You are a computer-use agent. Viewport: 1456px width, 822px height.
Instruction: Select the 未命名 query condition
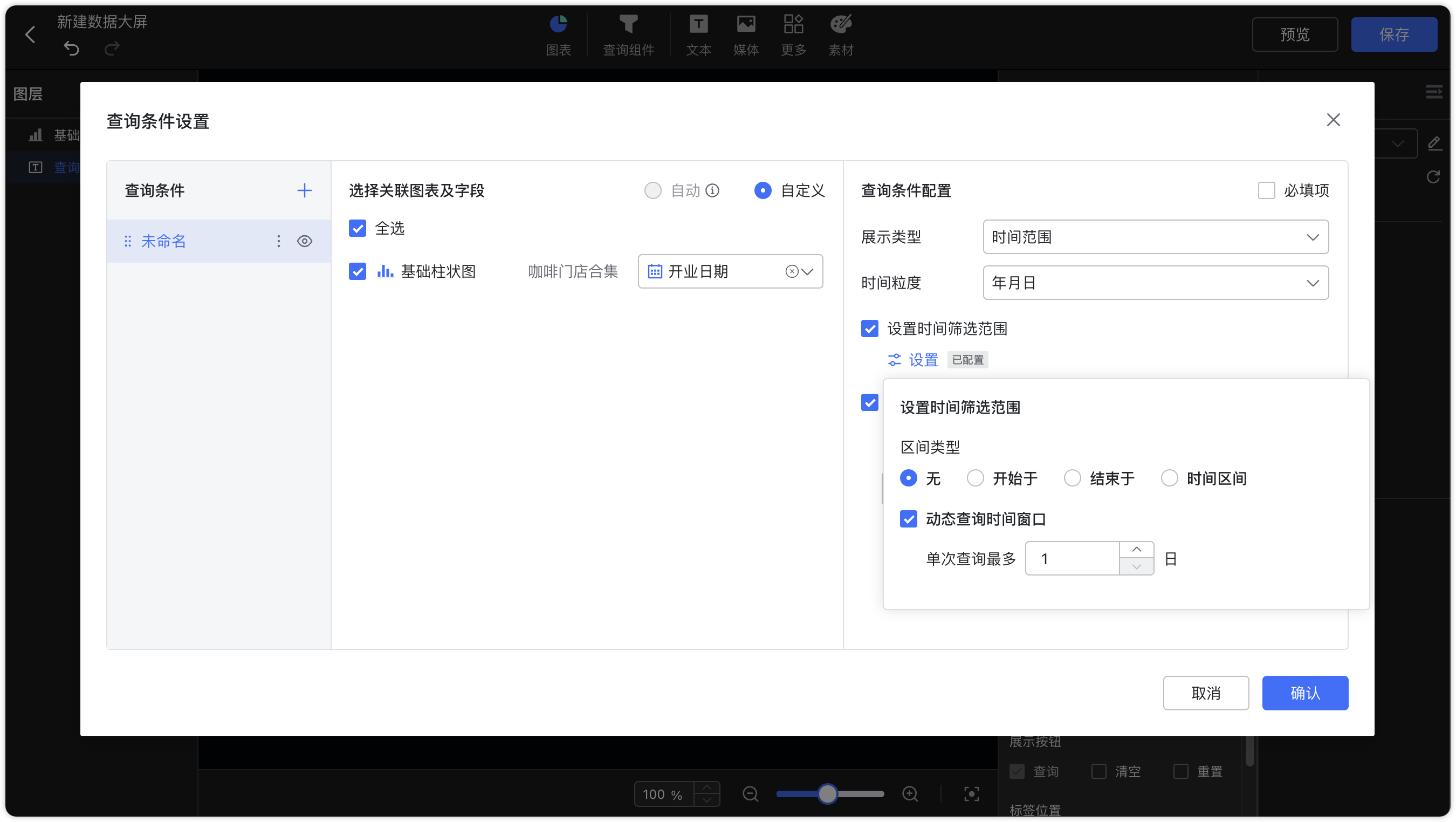tap(219, 242)
